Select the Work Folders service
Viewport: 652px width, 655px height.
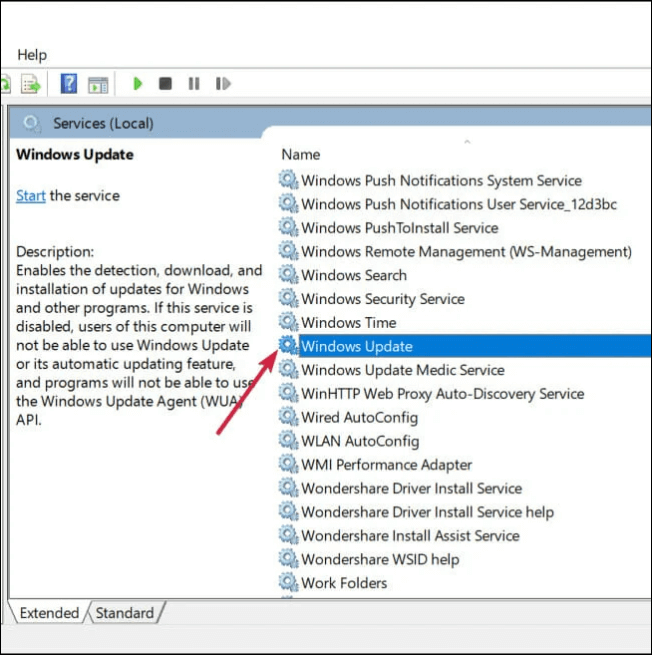click(344, 583)
